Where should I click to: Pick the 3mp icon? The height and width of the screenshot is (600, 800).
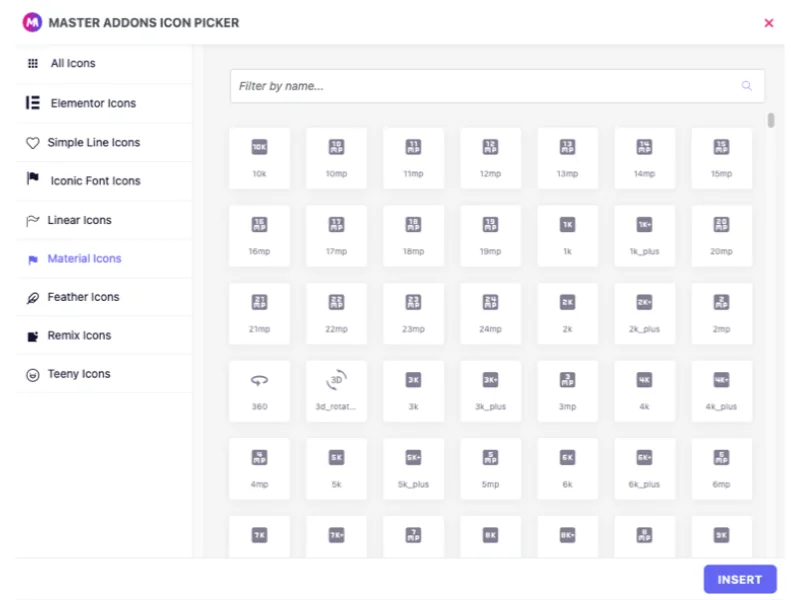pyautogui.click(x=567, y=391)
